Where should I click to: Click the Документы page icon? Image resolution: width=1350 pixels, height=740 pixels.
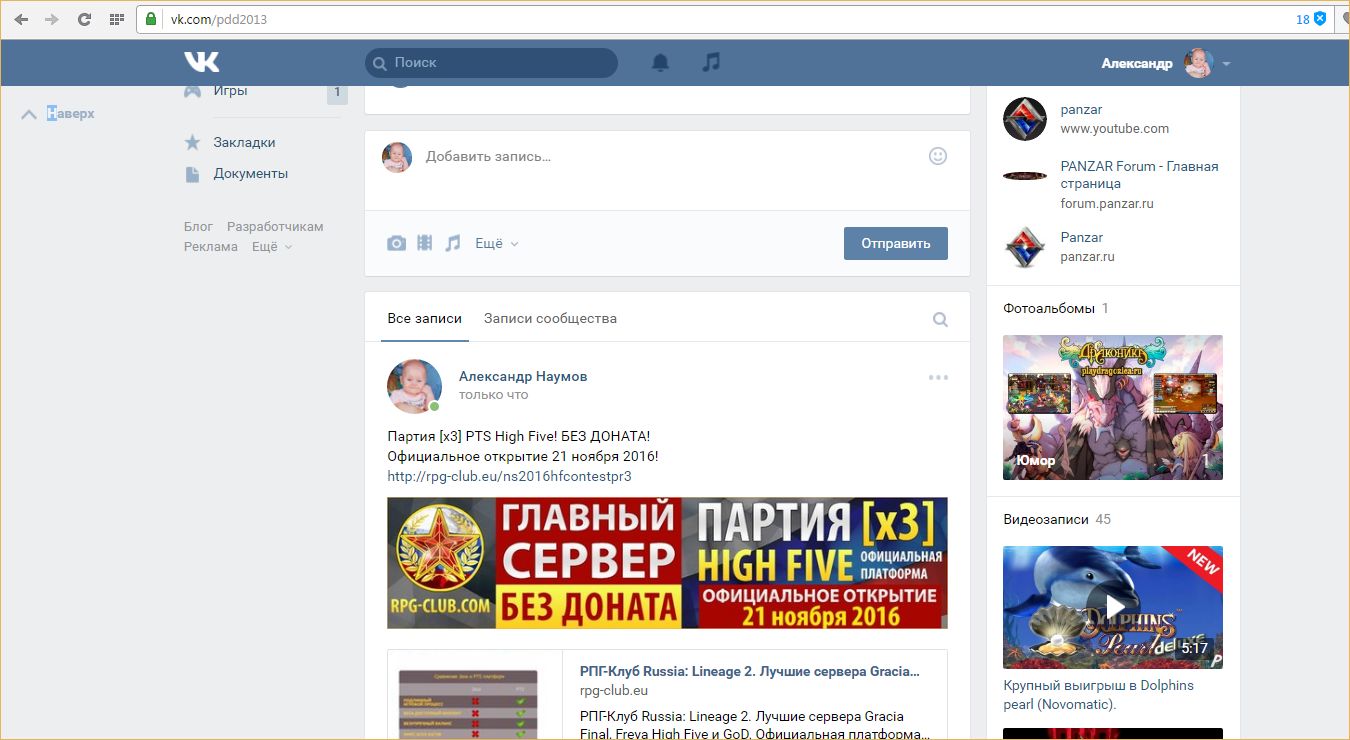(x=192, y=174)
